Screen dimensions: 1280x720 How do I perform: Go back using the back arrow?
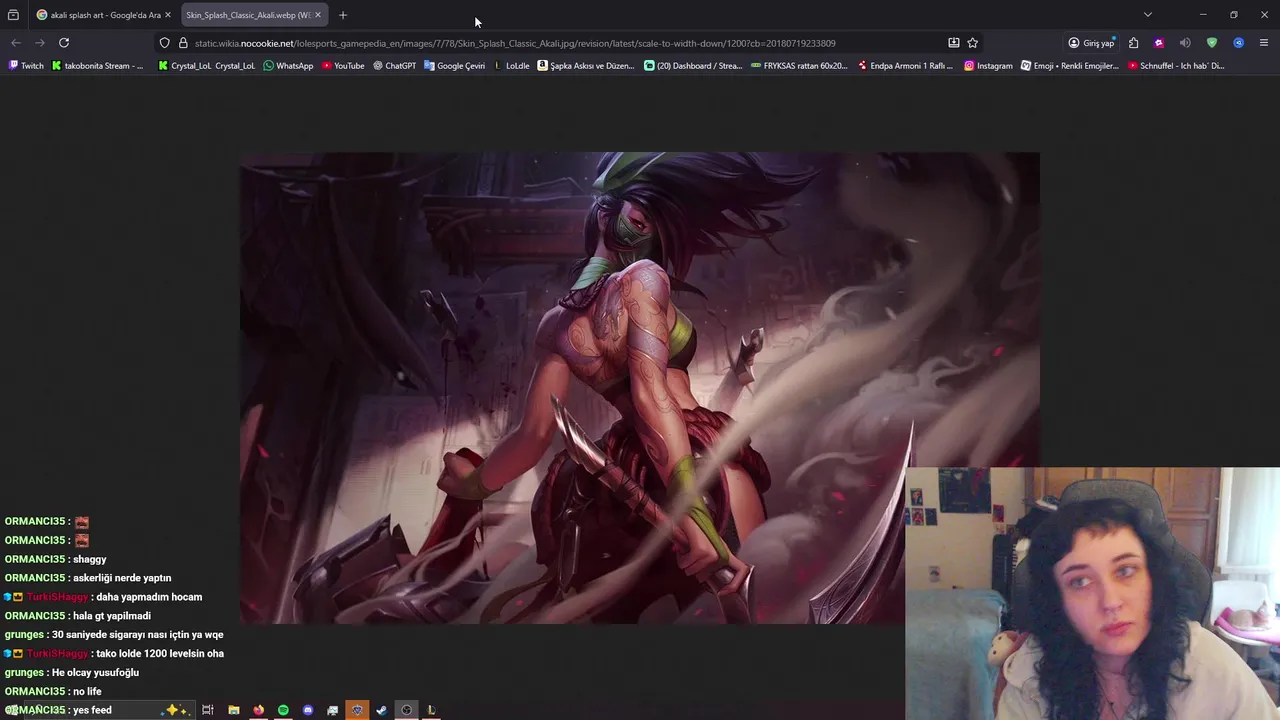(16, 43)
